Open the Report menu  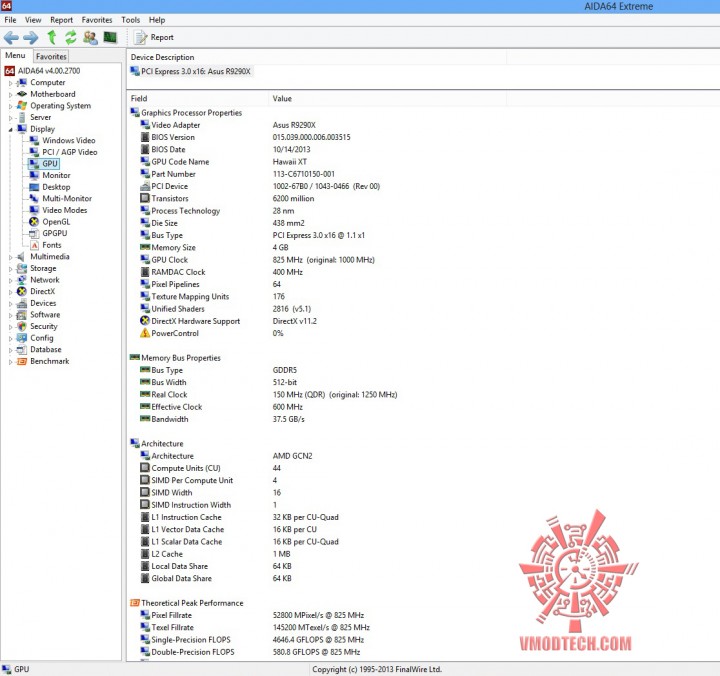[62, 20]
